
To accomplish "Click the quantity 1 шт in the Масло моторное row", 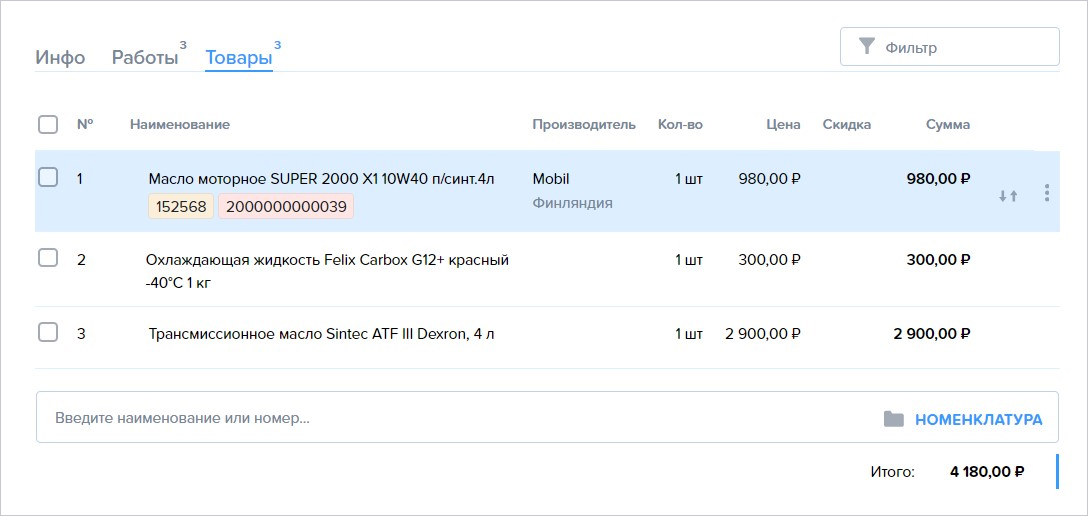I will pyautogui.click(x=688, y=179).
